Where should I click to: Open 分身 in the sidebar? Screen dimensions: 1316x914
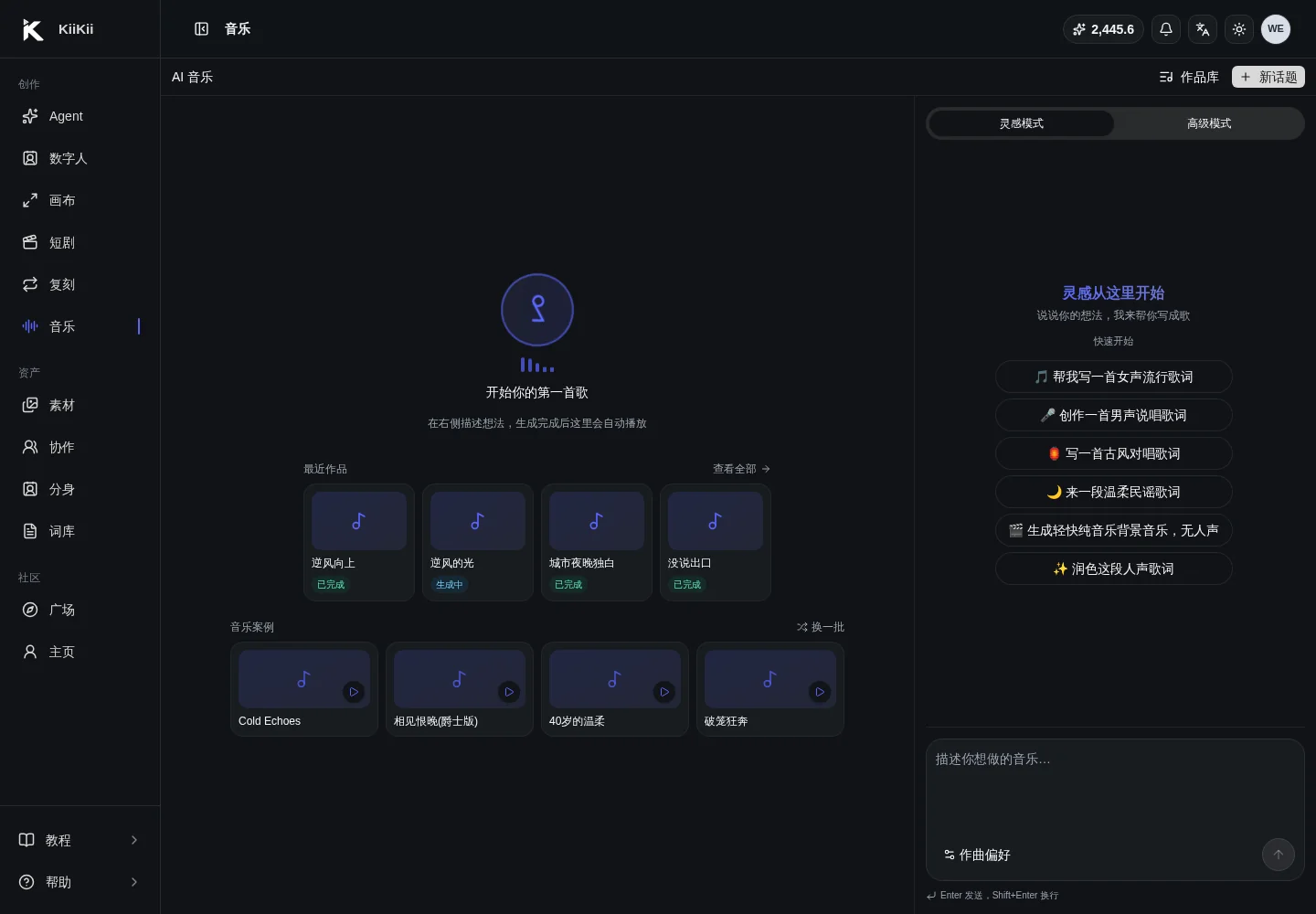point(80,489)
